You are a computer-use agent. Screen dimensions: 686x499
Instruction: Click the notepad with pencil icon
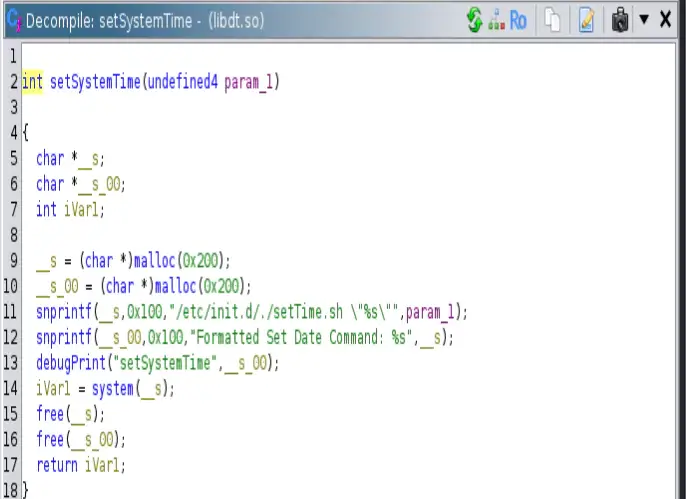click(586, 20)
